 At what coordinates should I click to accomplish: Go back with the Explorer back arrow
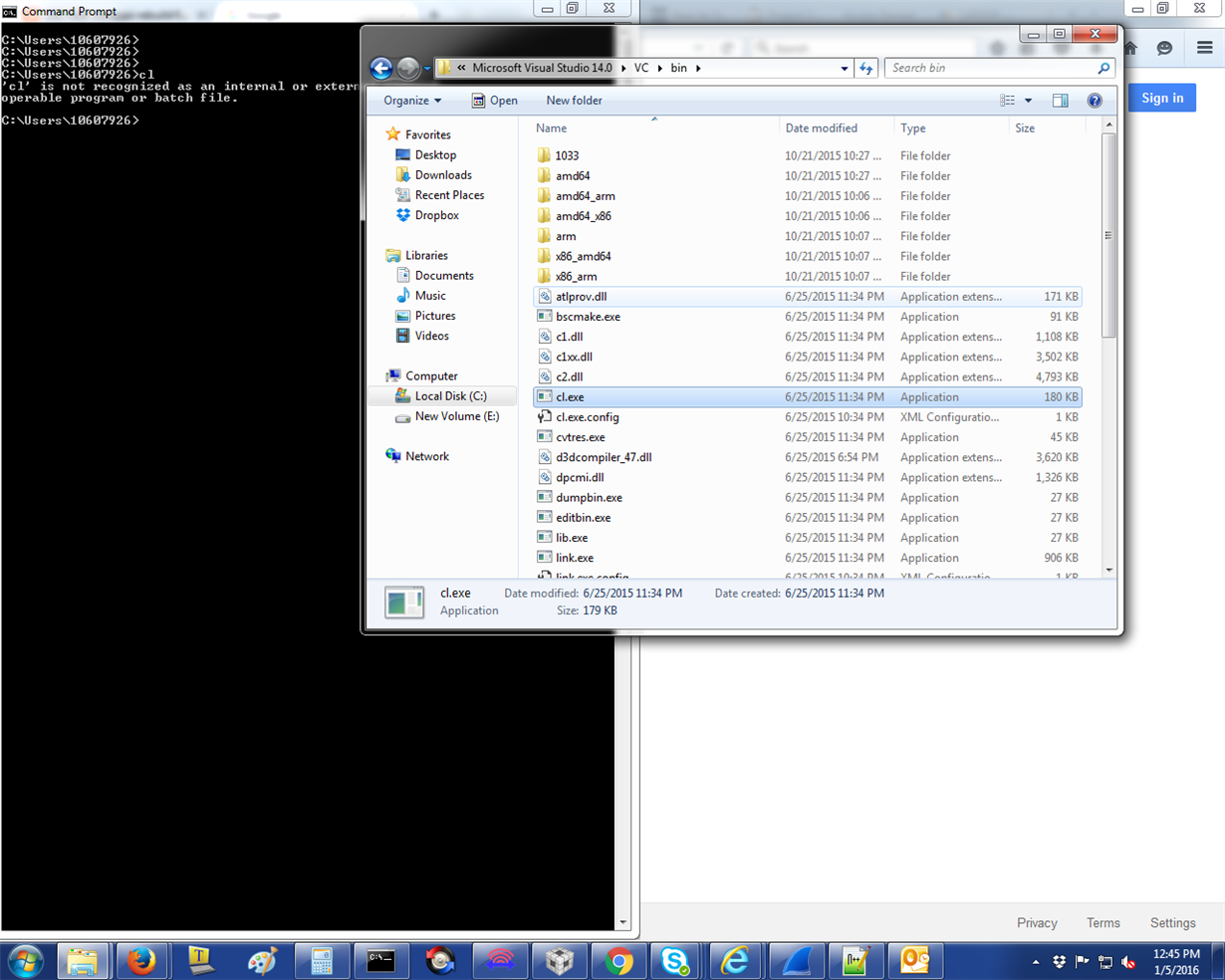click(380, 68)
